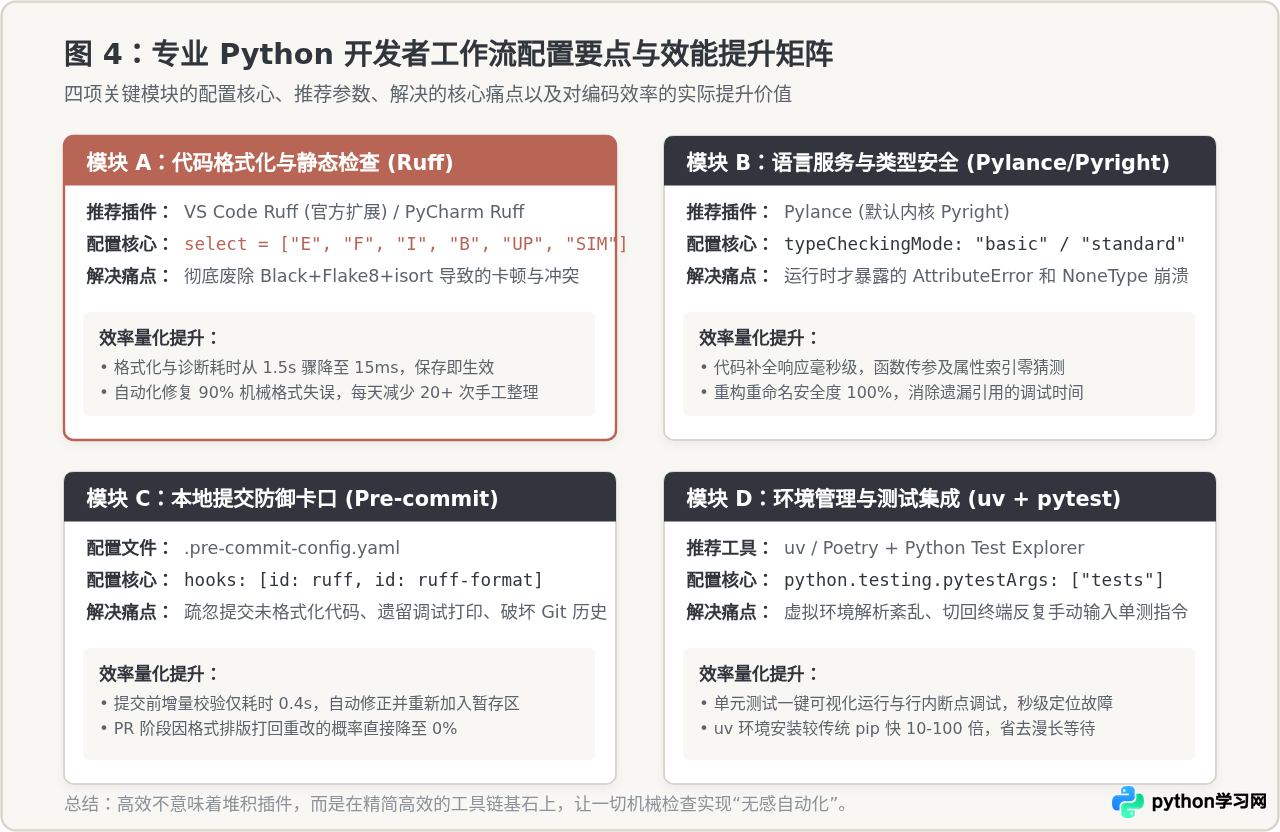Select the header "模块 D：环境管理与测试集成 (uv + pytest)"
Screen dimensions: 1280x832
(940, 497)
